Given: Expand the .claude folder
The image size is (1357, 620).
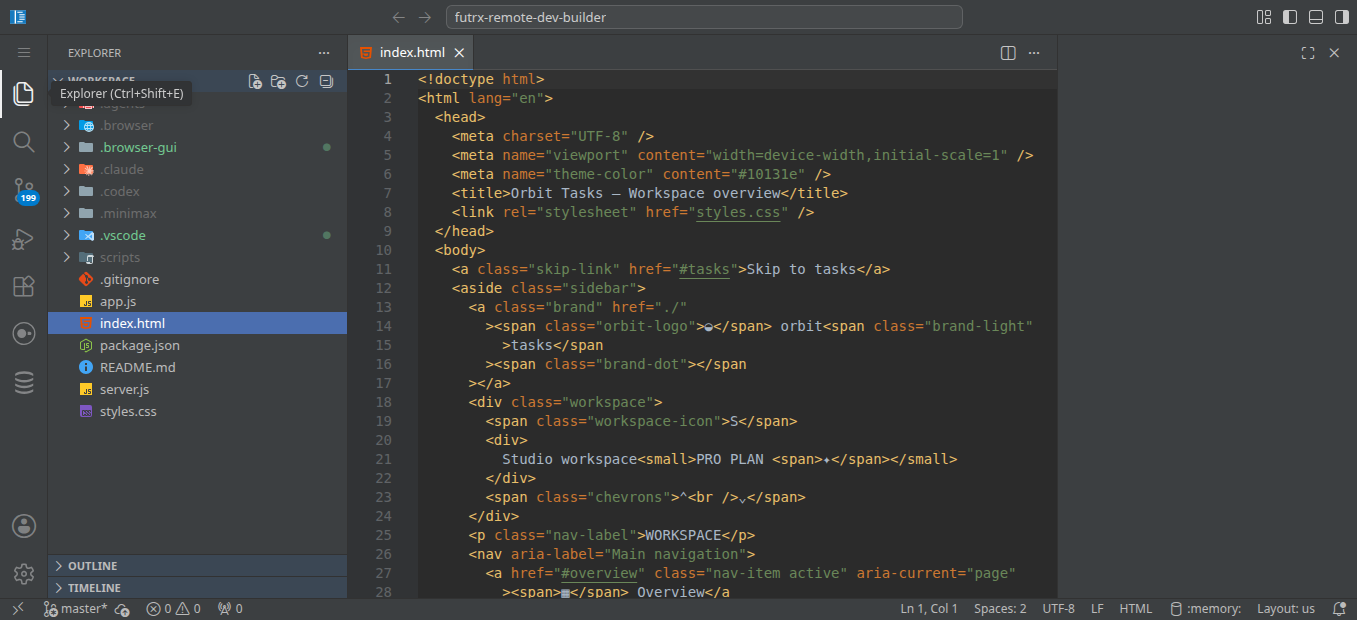Looking at the screenshot, I should coord(197,169).
